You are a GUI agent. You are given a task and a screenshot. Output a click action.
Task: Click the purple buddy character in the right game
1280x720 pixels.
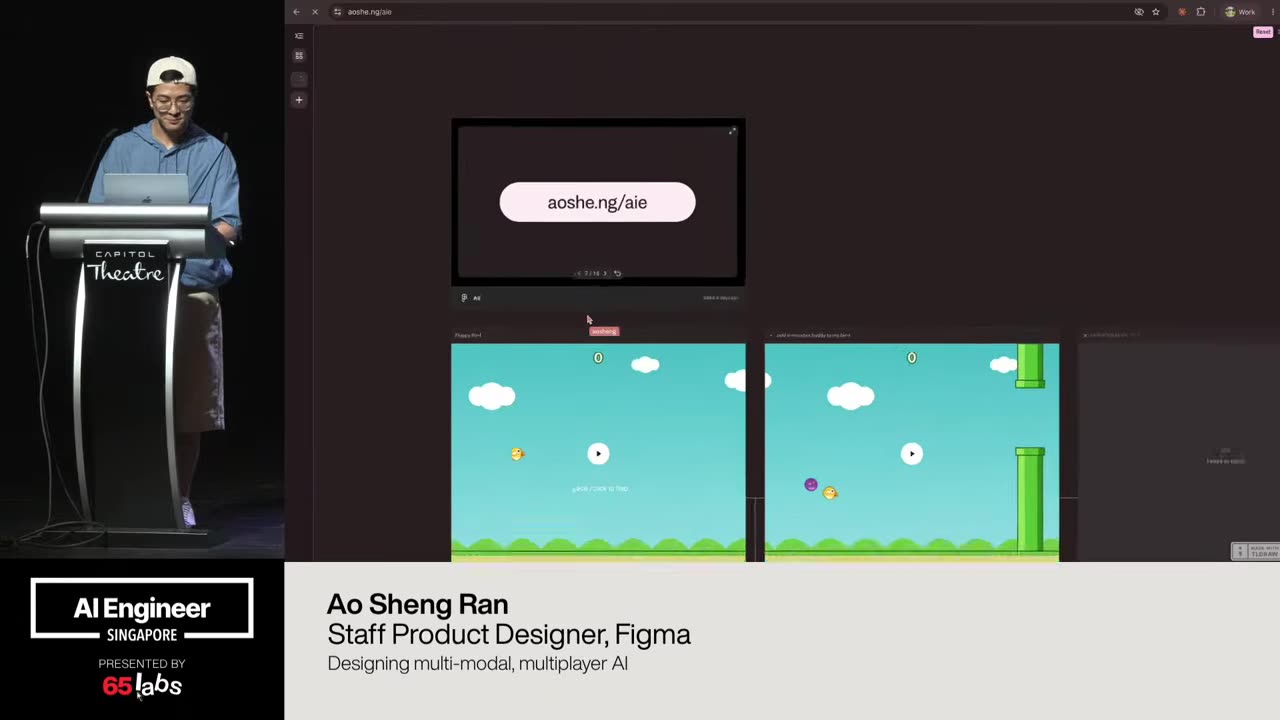(811, 485)
